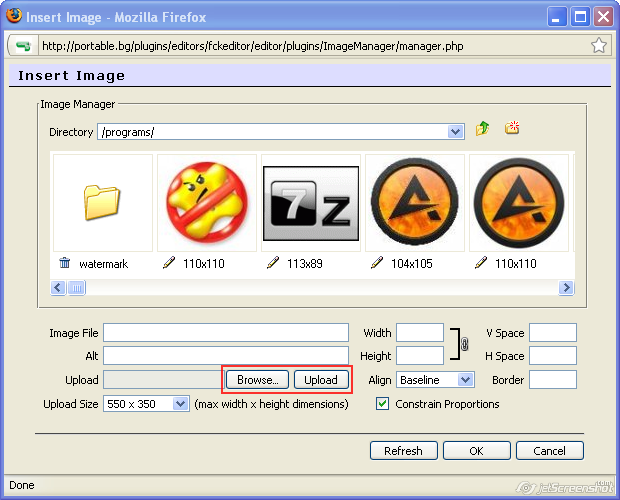Click the 'Done' status bar text
Viewport: 620px width, 500px height.
tap(22, 485)
